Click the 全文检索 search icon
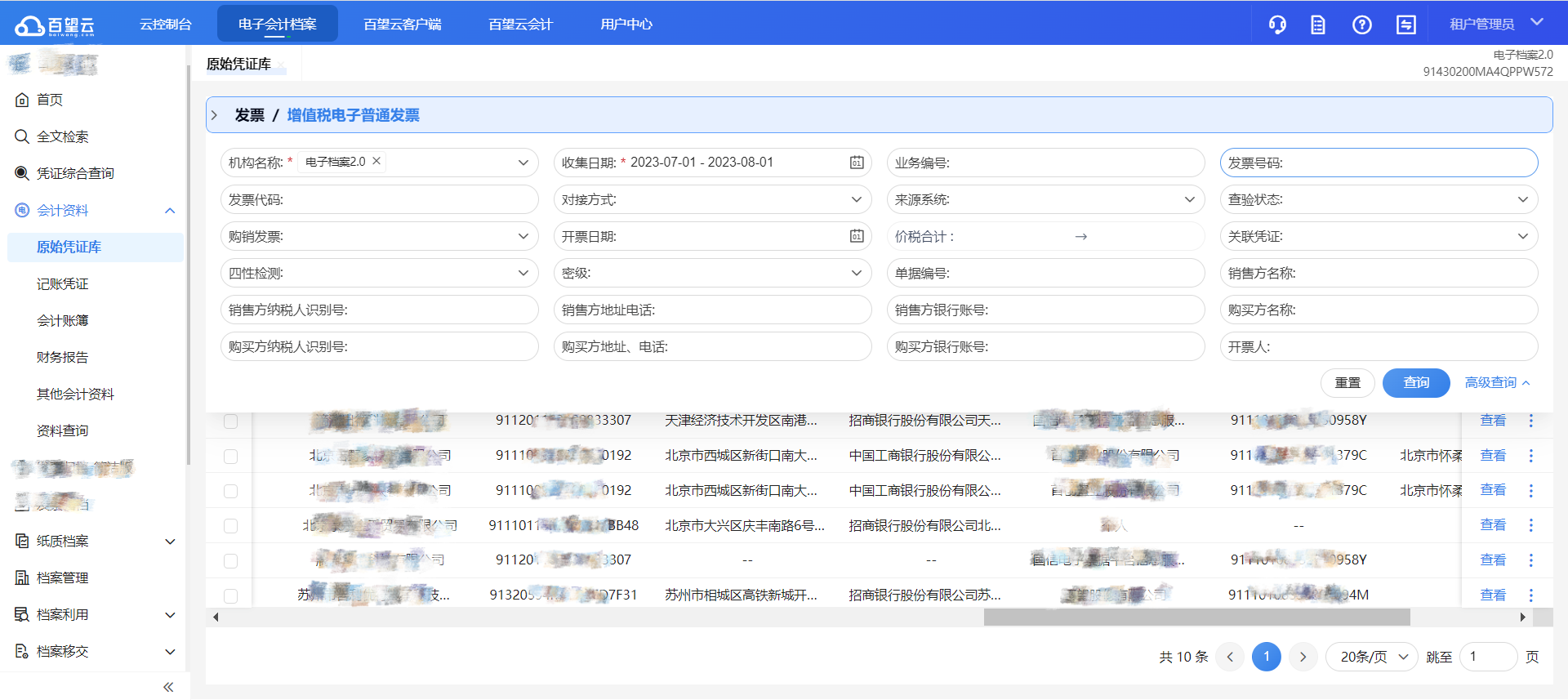1568x700 pixels. coord(22,136)
